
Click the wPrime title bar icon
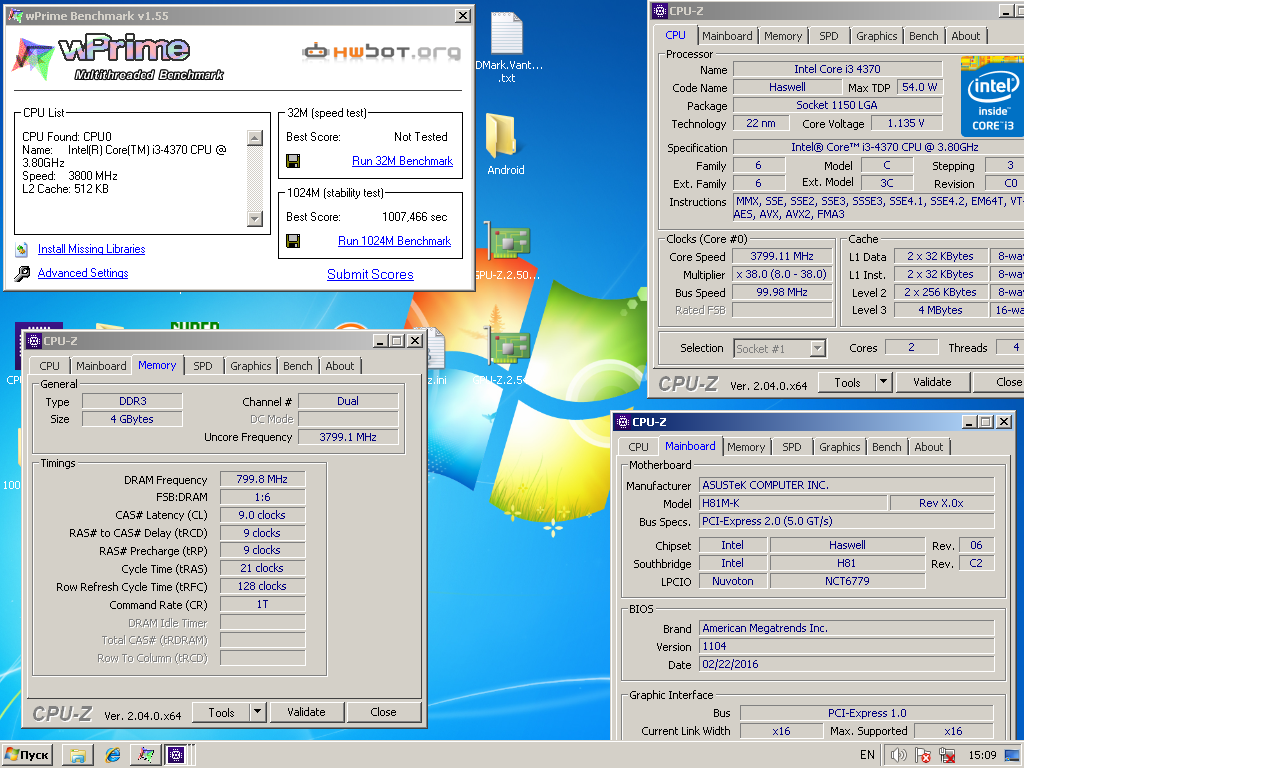point(15,16)
